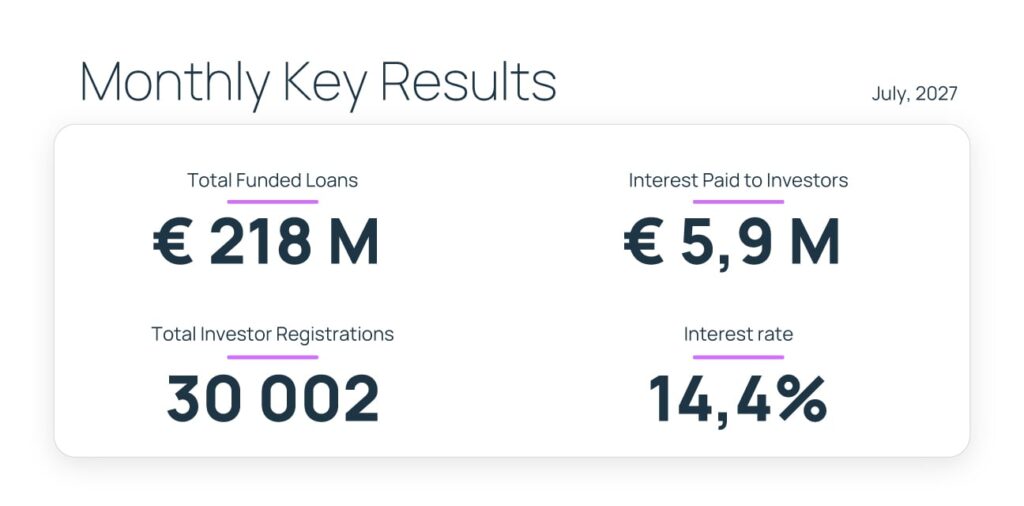
Task: Click purple underline beneath Interest Paid to Investors
Action: (x=738, y=202)
